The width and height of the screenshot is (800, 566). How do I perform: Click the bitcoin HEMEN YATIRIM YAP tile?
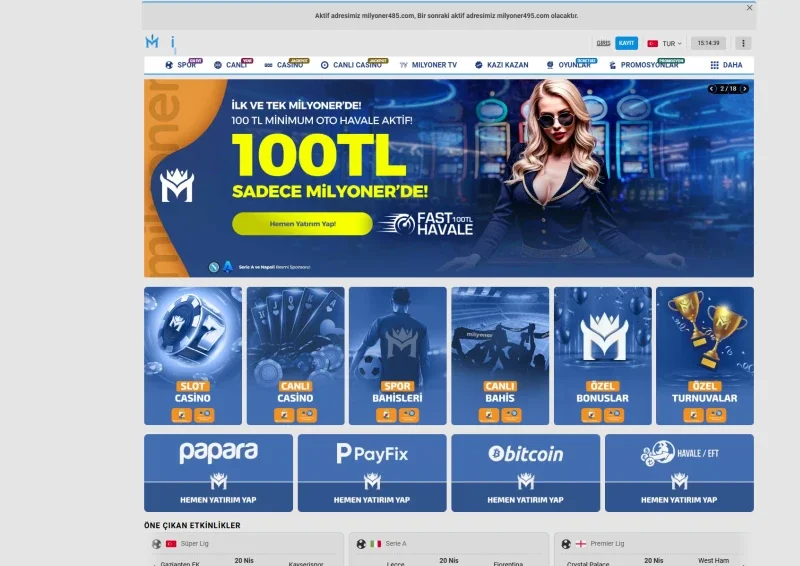[x=526, y=473]
